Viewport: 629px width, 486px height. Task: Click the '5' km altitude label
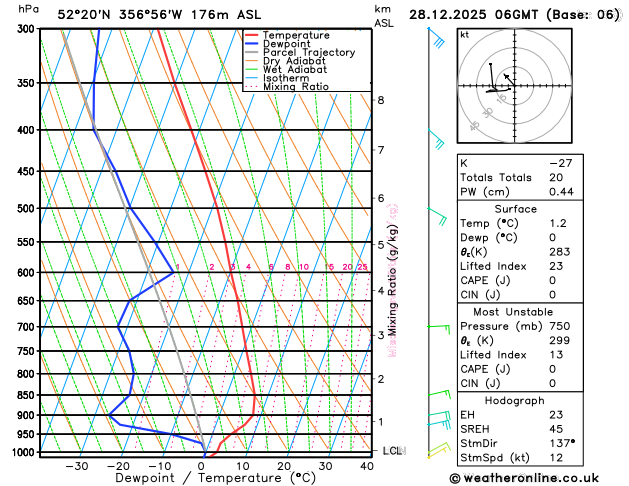pyautogui.click(x=381, y=245)
